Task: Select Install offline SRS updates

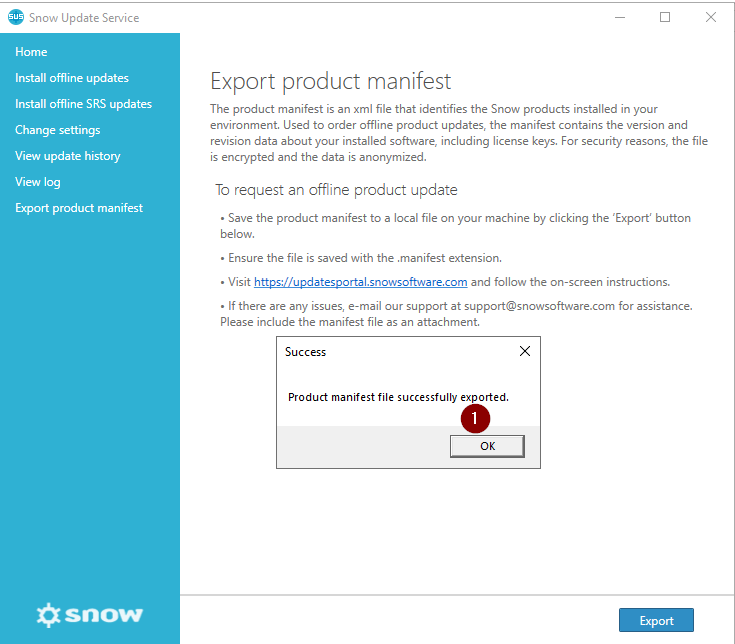Action: point(83,104)
